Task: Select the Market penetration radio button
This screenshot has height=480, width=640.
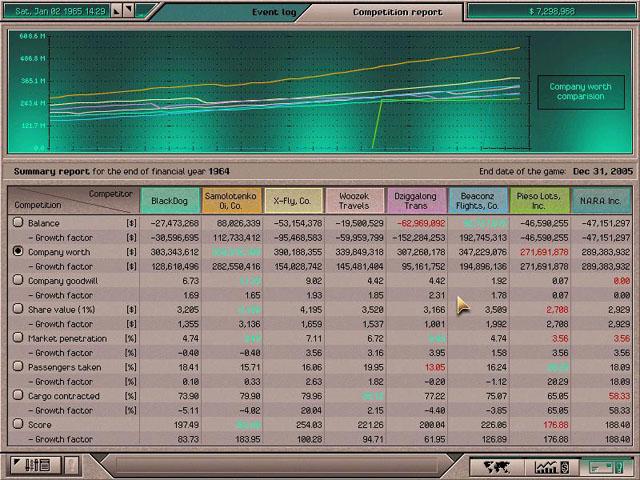Action: (17, 338)
